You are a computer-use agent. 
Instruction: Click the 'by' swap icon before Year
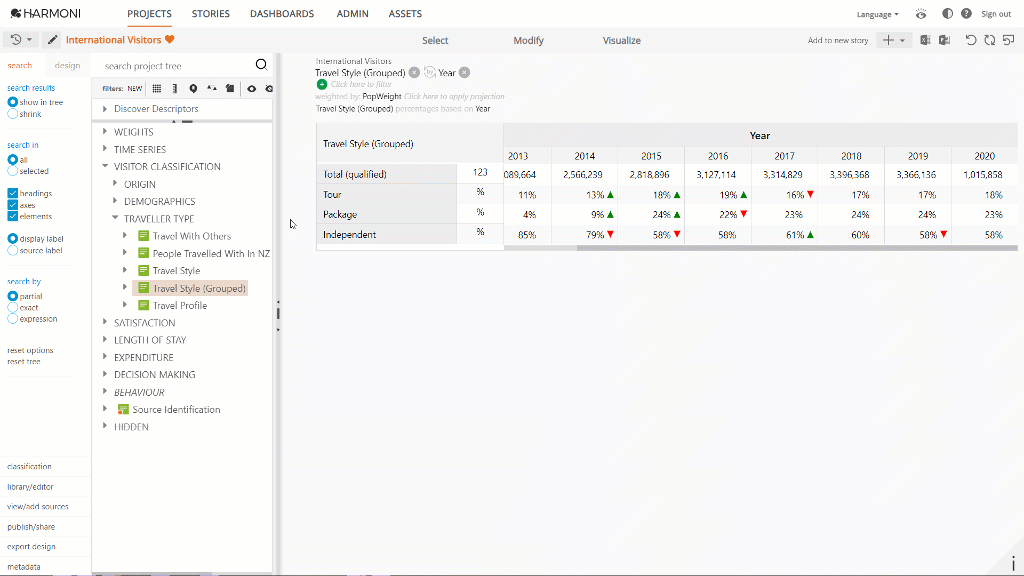point(430,72)
